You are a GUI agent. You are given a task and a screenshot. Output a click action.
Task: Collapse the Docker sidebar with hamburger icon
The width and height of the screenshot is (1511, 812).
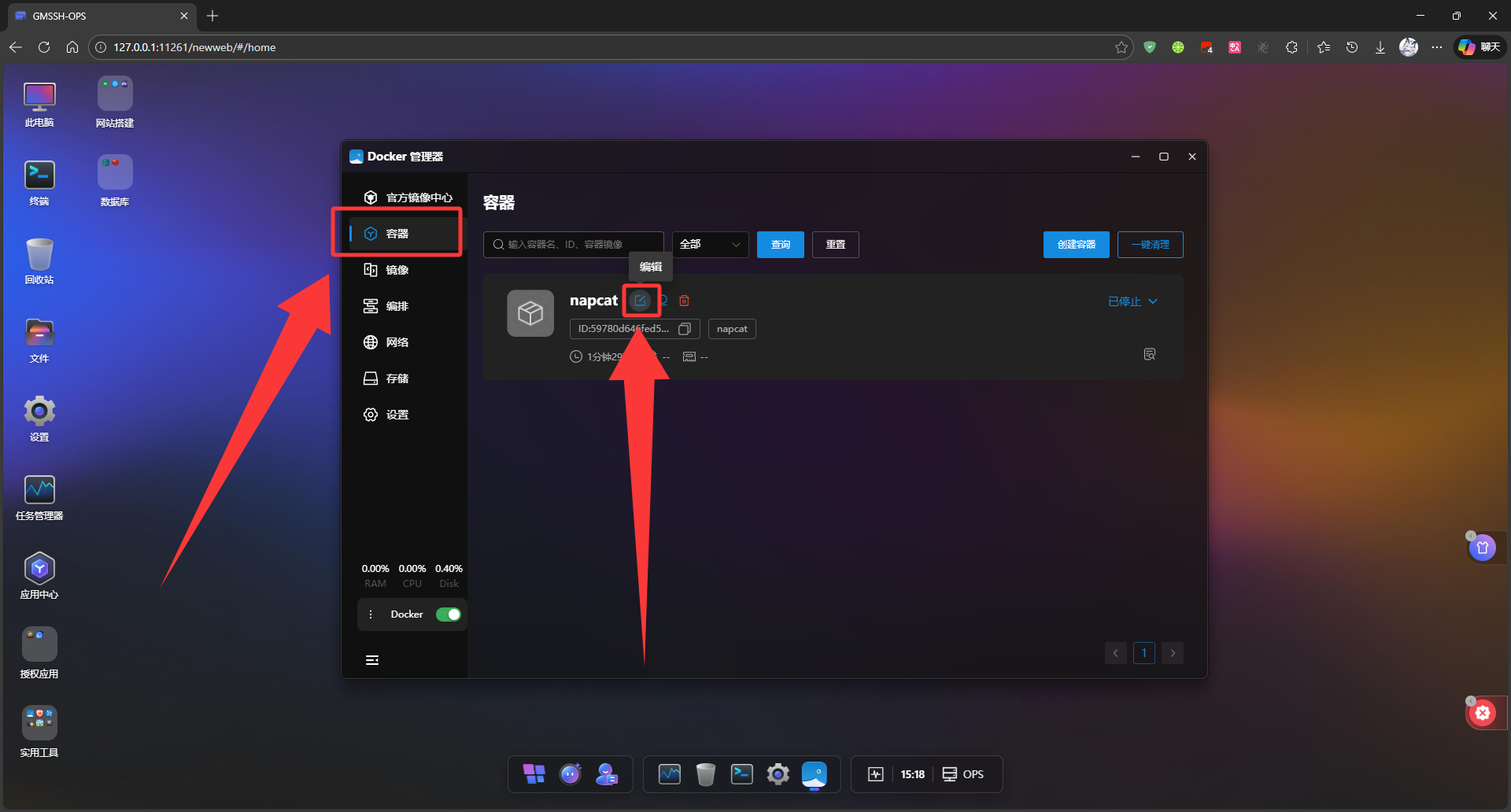click(x=372, y=660)
